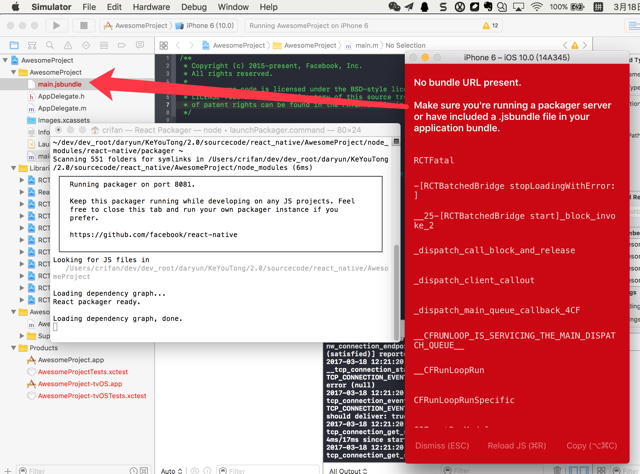This screenshot has width=640, height=474.
Task: Open the test navigator diamond icon
Action: pos(86,45)
